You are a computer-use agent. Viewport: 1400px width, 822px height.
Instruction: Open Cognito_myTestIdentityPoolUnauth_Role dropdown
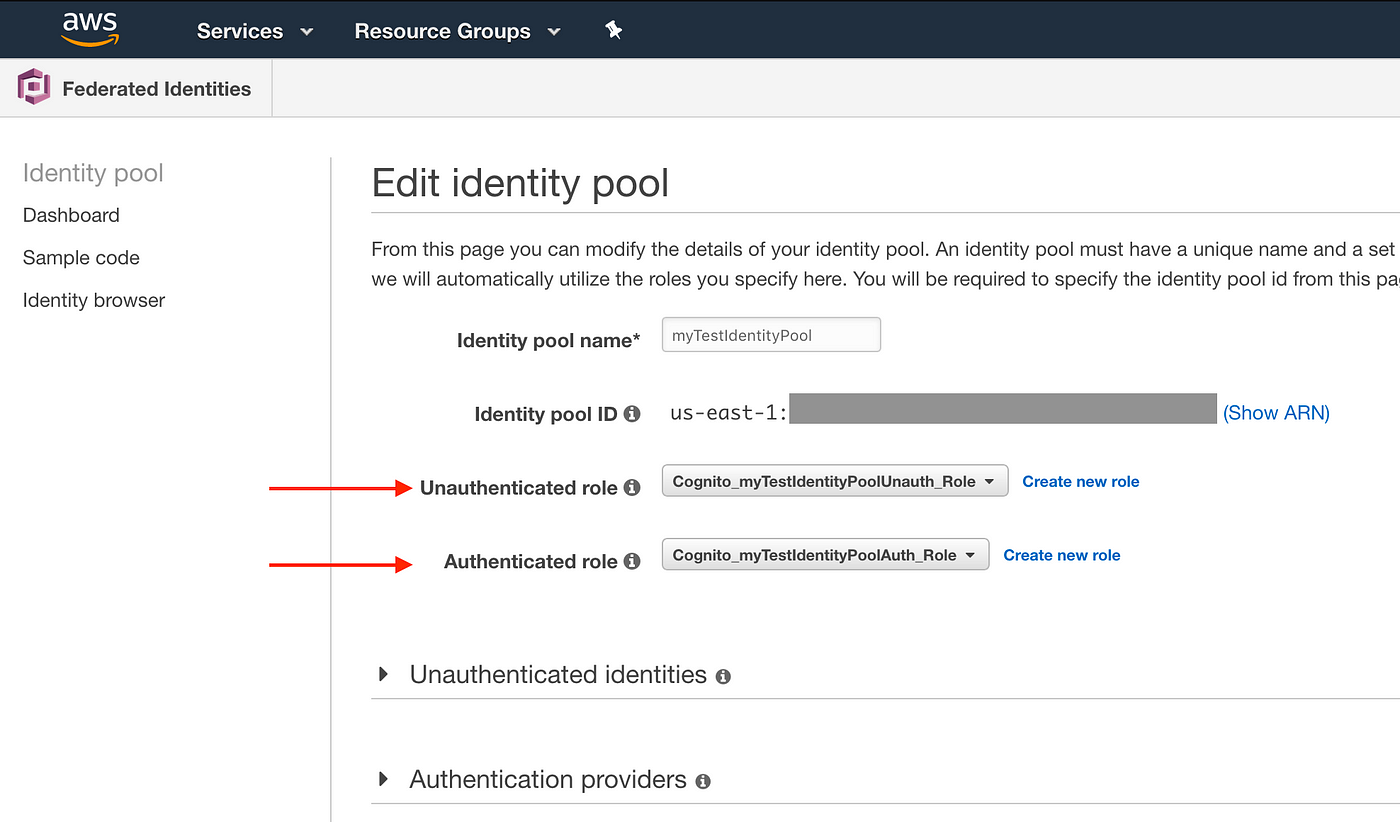click(835, 481)
